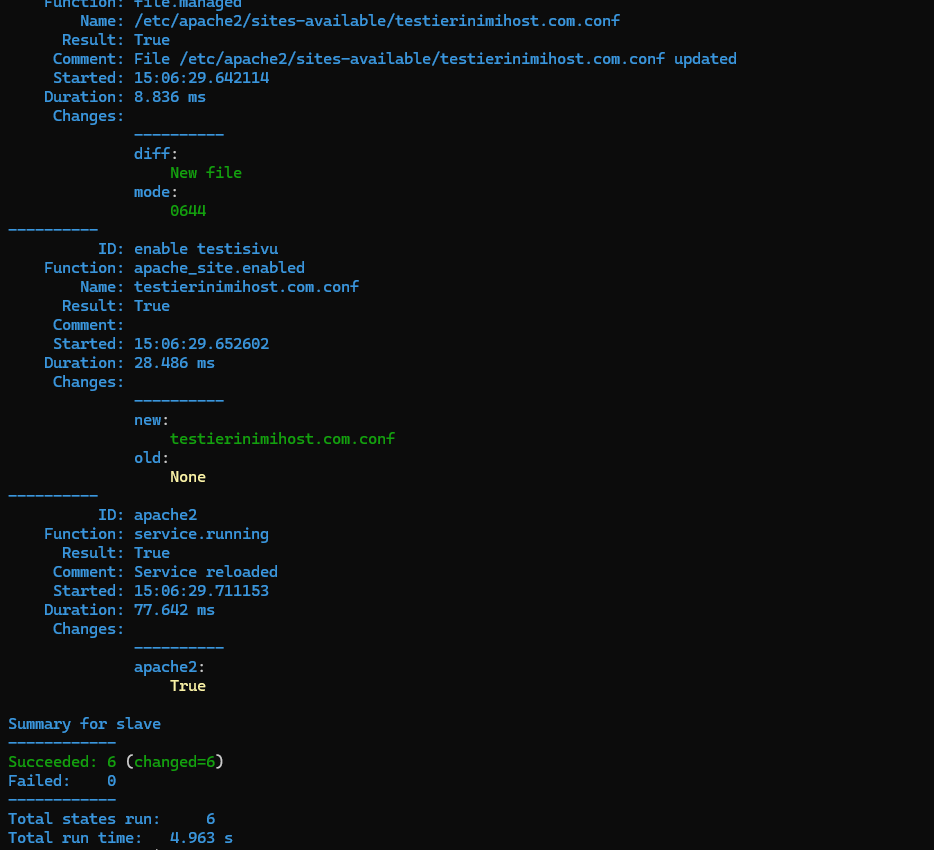
Task: Click the total run time 4.963 s
Action: [x=201, y=838]
